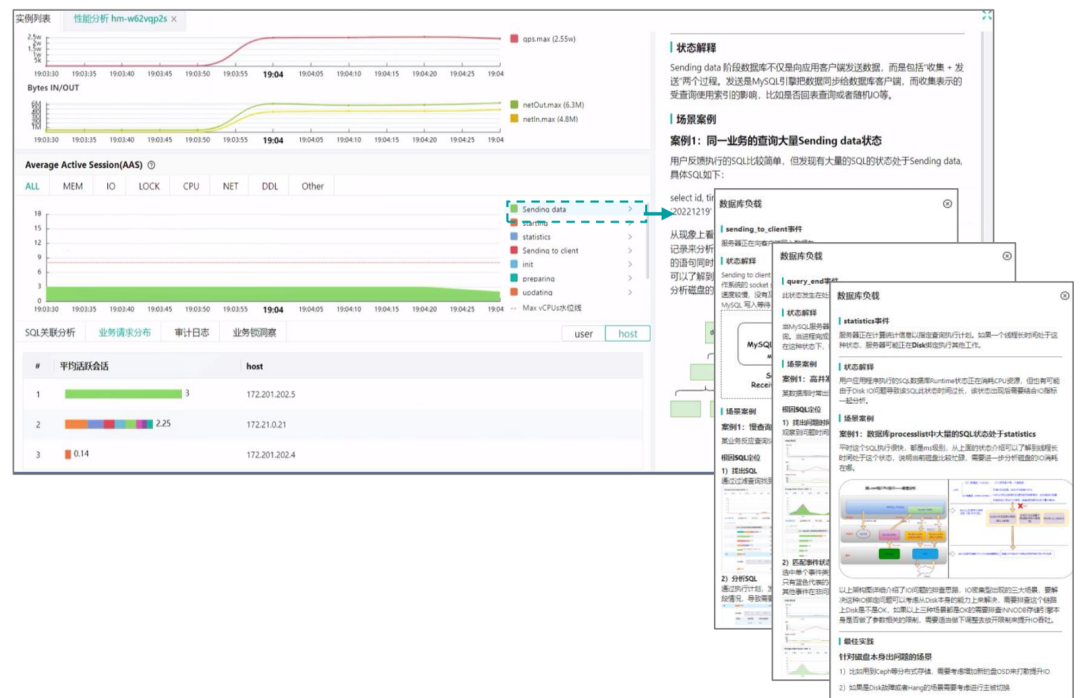Click the 状态解释 heading in right panel
Image resolution: width=1080 pixels, height=698 pixels.
click(x=696, y=48)
